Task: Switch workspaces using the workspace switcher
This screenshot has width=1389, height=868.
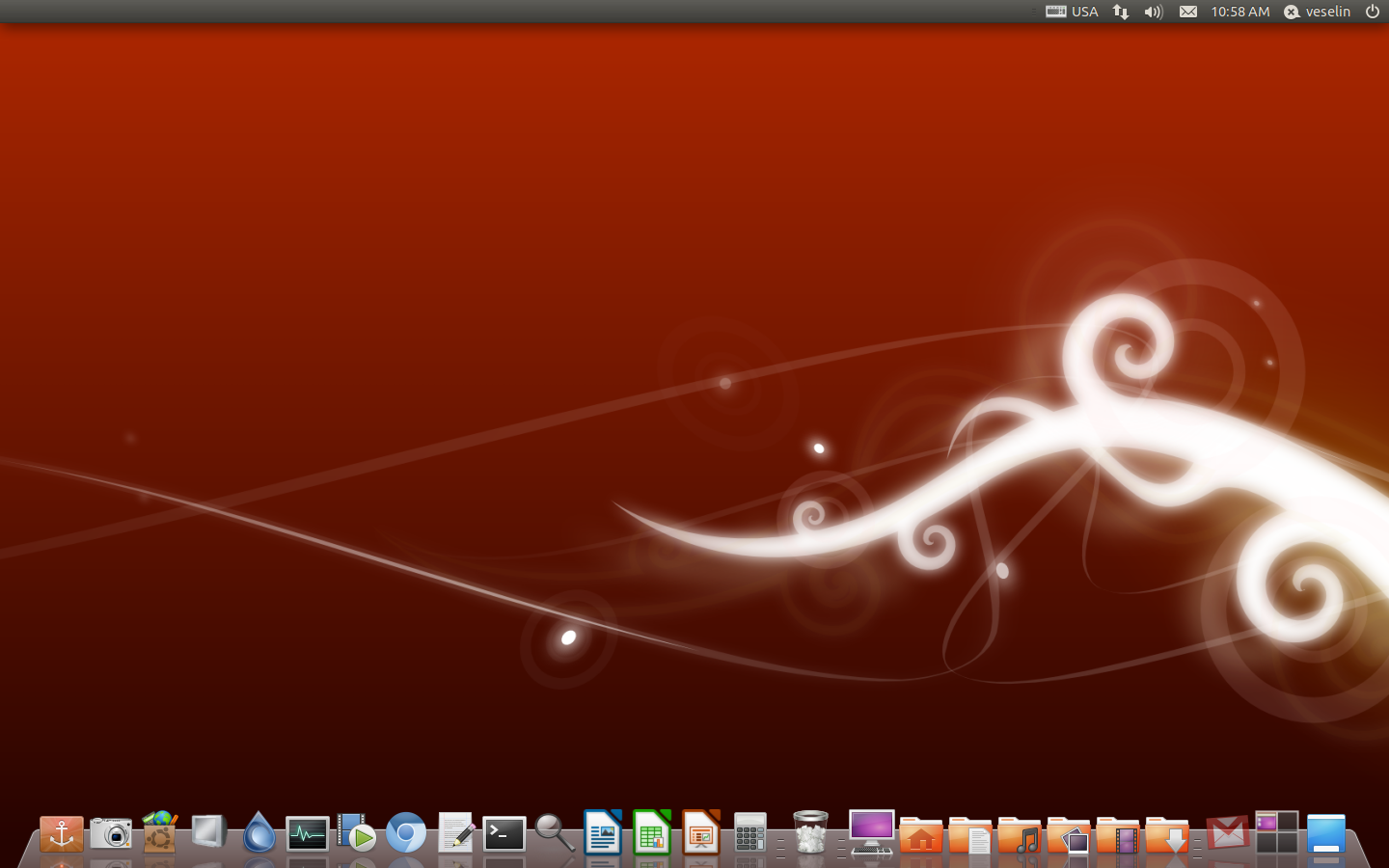Action: tap(1277, 833)
